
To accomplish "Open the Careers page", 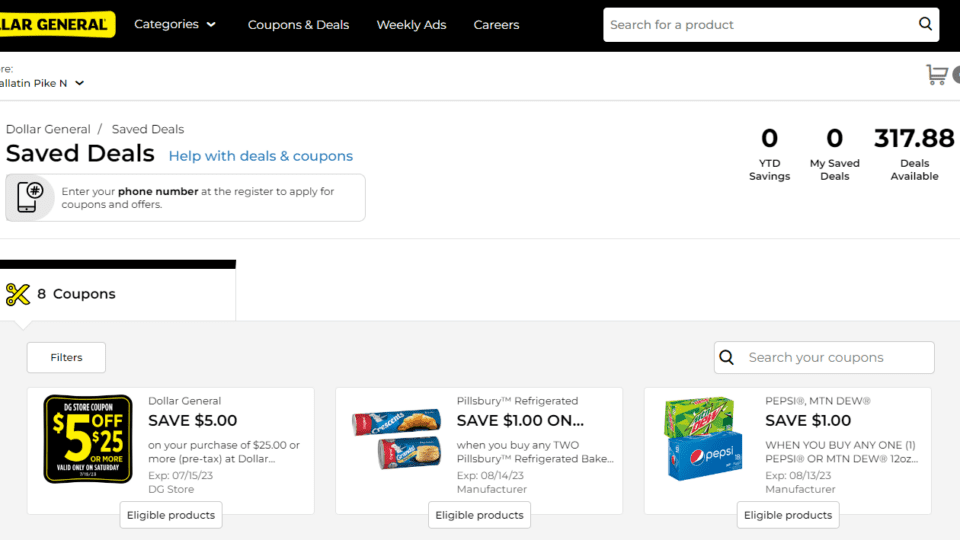I will (x=497, y=25).
